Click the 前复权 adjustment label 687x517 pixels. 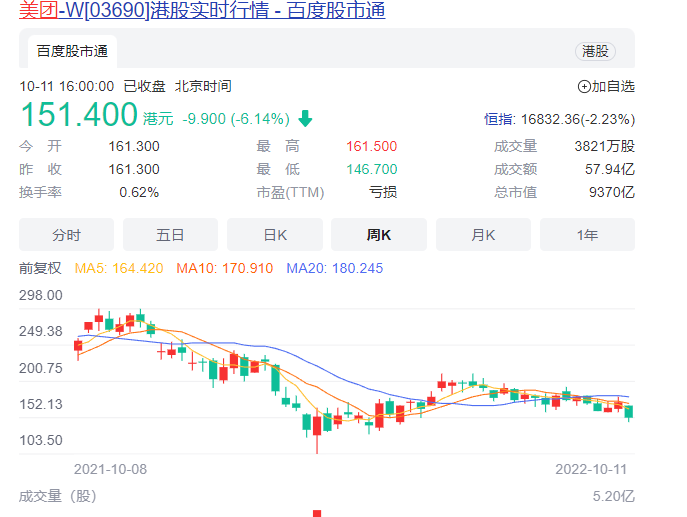pyautogui.click(x=40, y=268)
